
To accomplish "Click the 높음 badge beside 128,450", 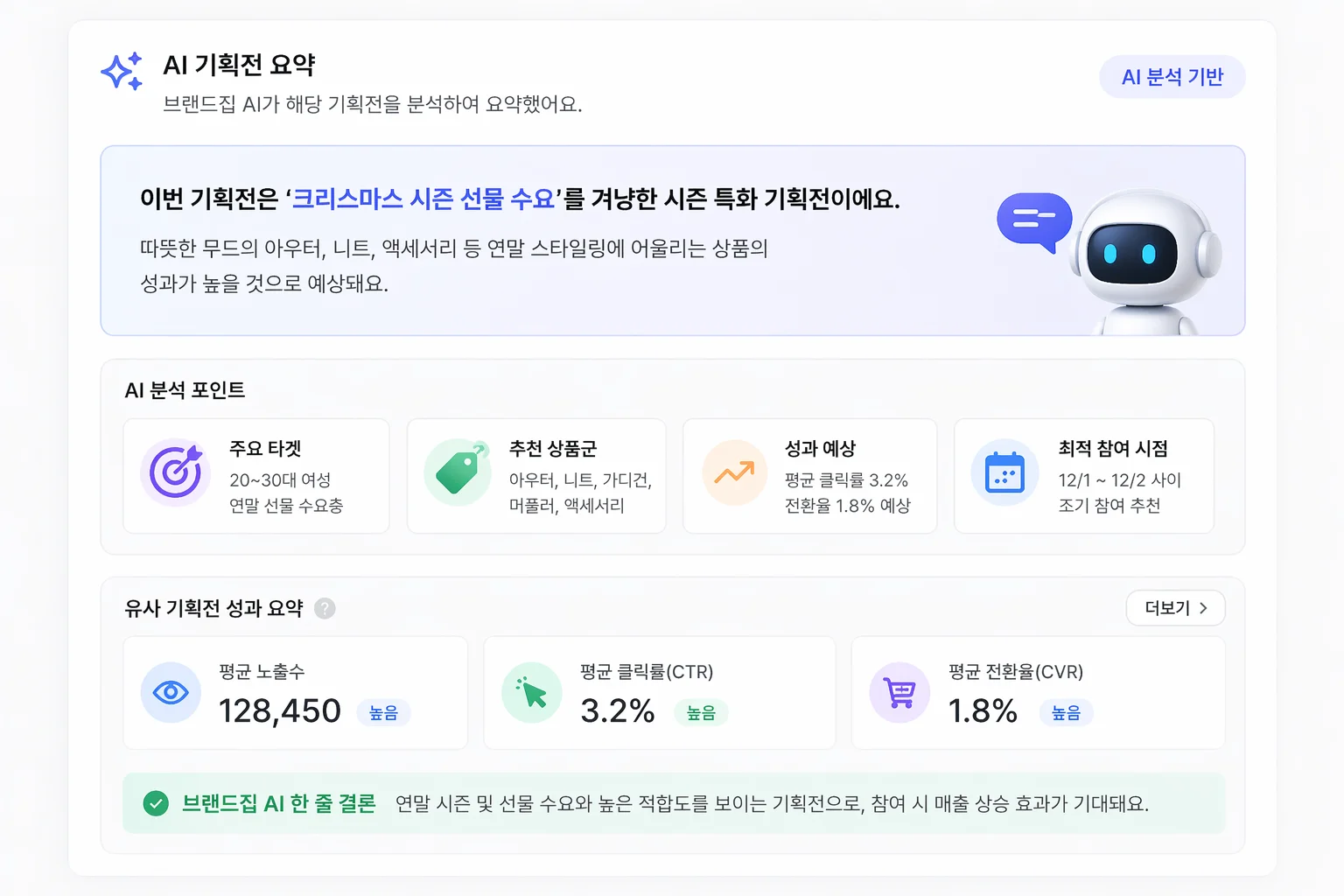I will pyautogui.click(x=383, y=713).
